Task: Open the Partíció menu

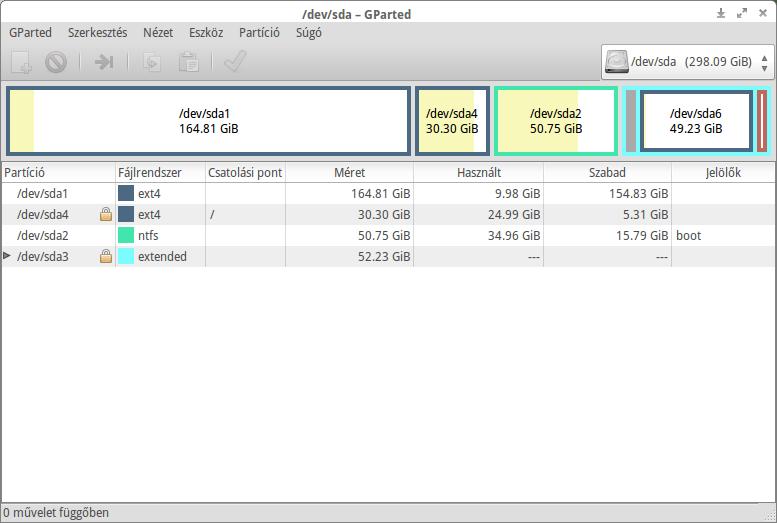Action: [259, 33]
